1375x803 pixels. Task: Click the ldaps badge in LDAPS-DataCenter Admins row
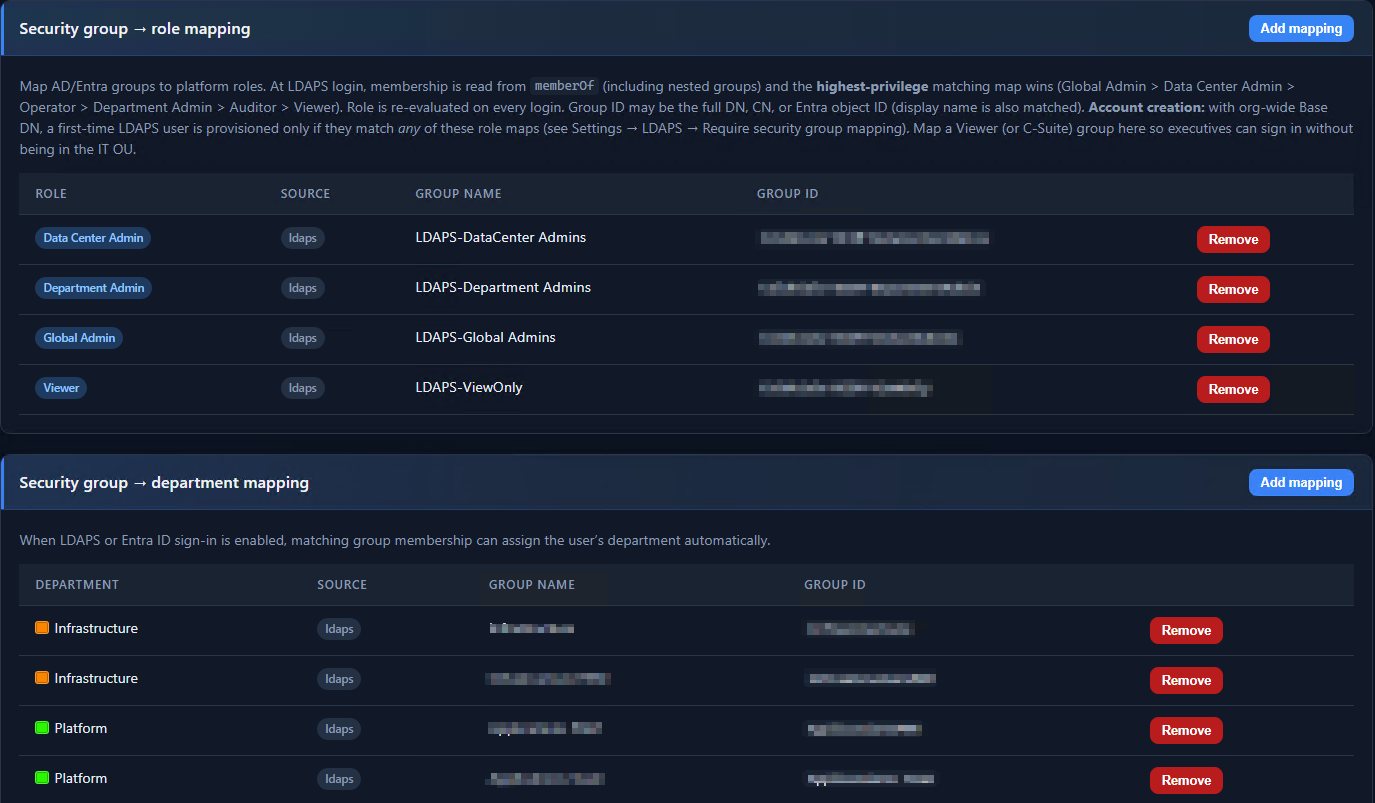(x=303, y=238)
